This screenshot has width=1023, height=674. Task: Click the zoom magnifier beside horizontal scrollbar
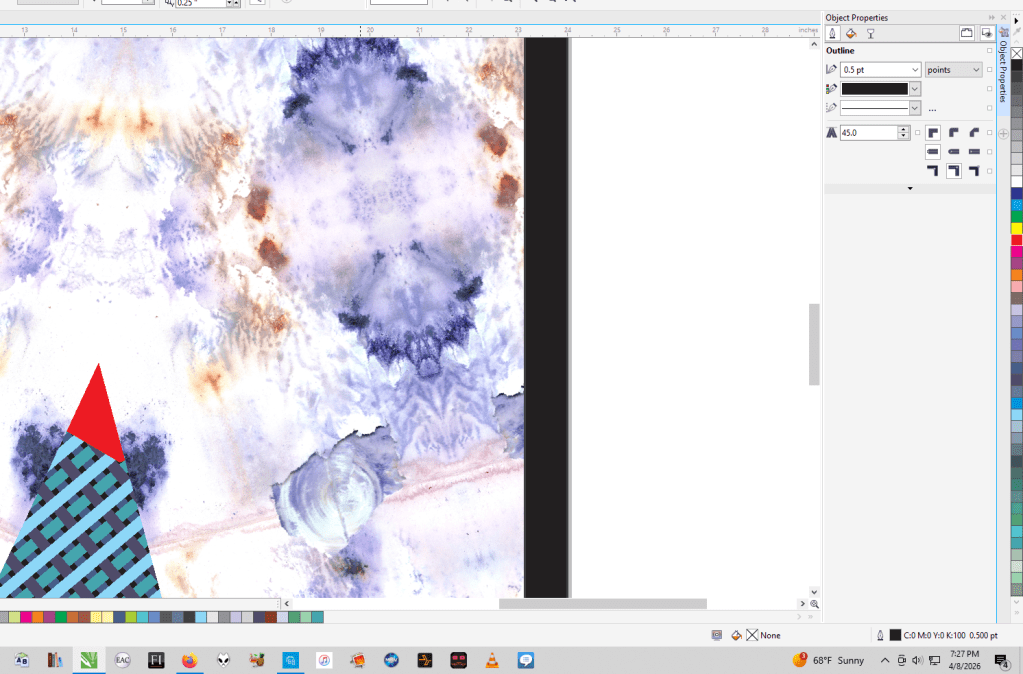(815, 604)
